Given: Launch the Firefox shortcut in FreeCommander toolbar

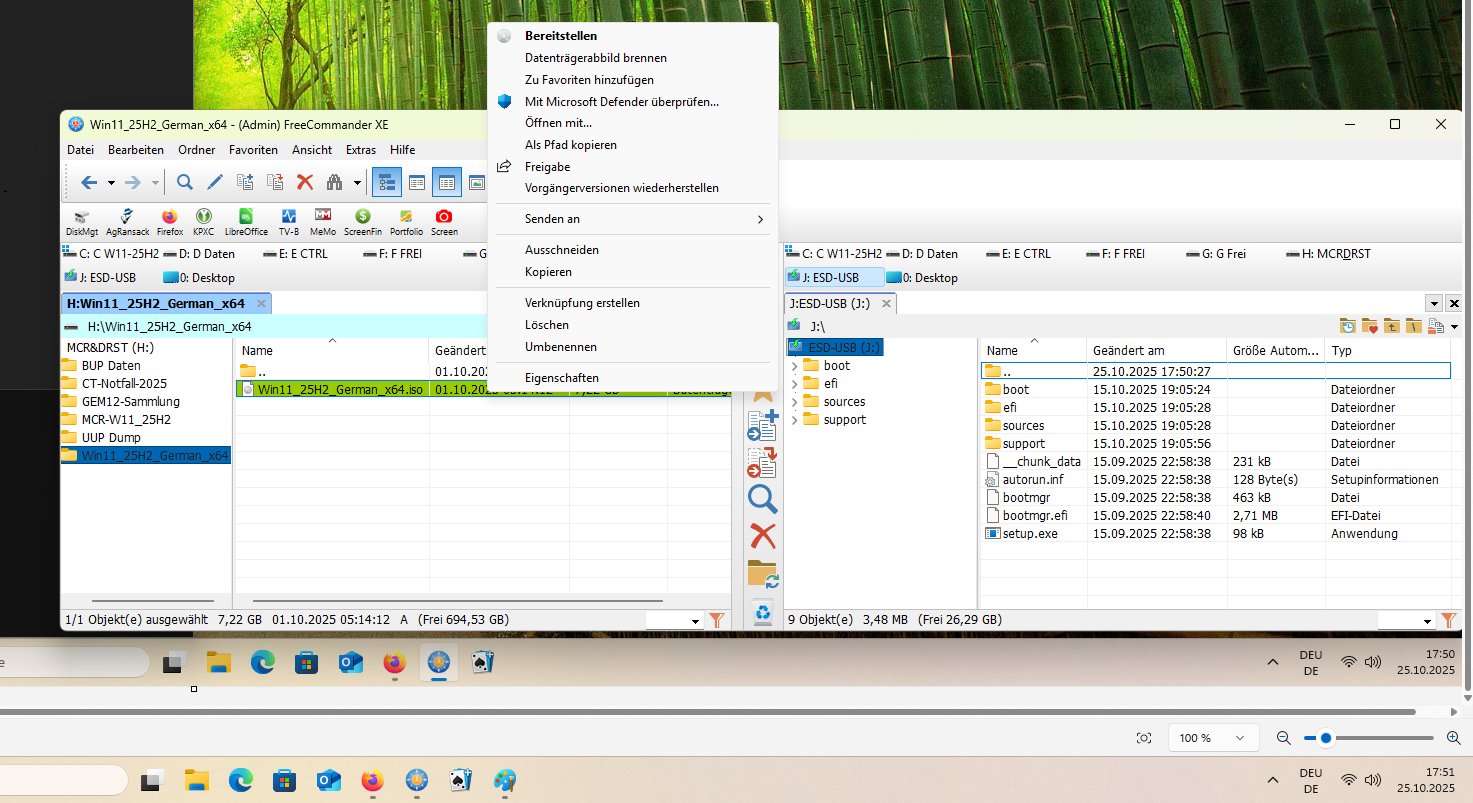Looking at the screenshot, I should [169, 222].
